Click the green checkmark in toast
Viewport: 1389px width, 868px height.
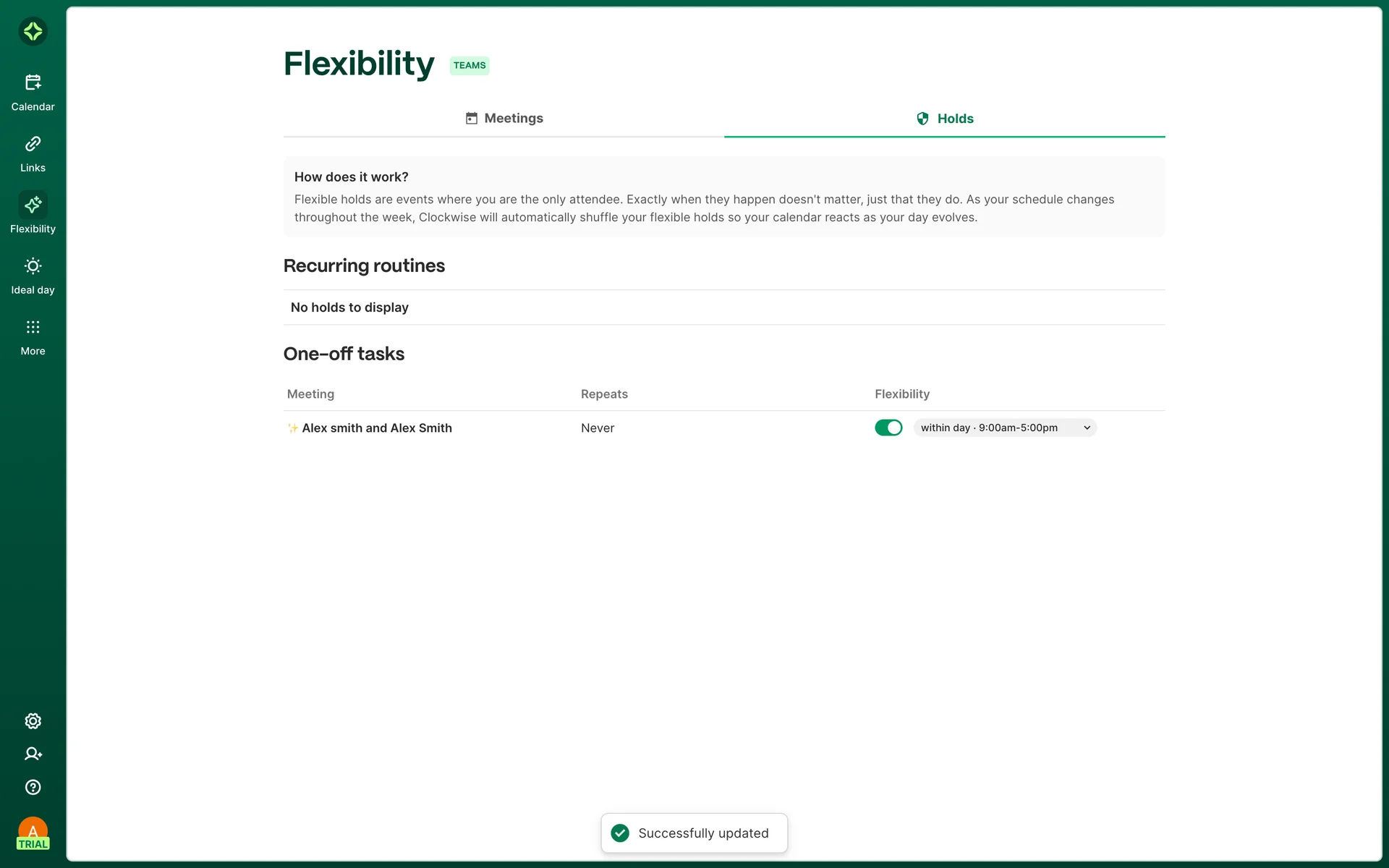click(620, 833)
